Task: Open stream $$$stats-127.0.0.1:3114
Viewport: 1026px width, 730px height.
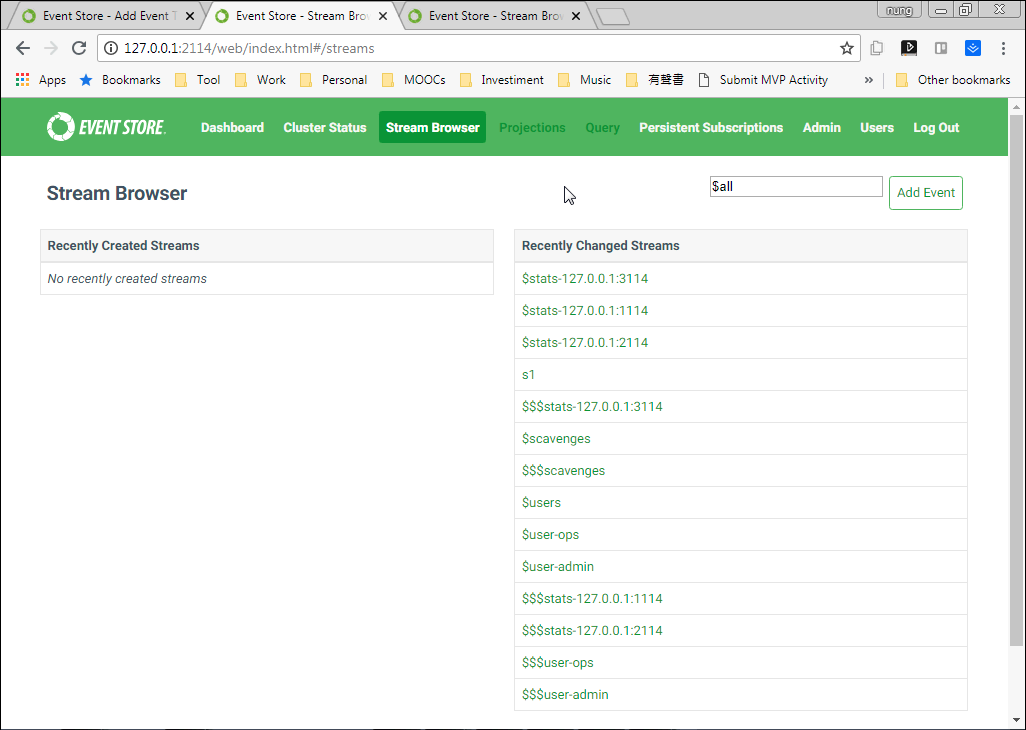Action: tap(592, 407)
